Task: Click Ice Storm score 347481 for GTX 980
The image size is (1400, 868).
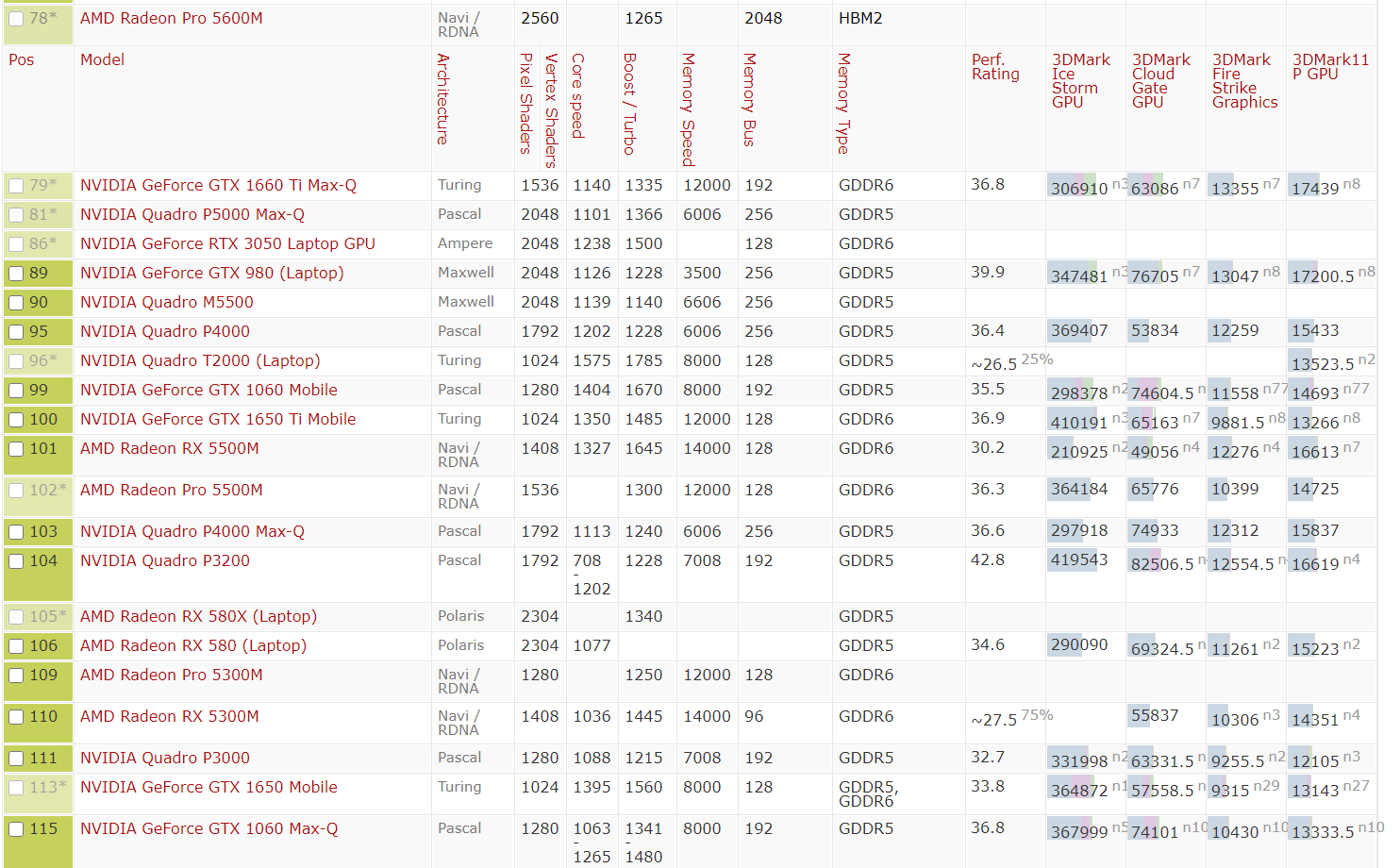Action: click(1079, 276)
